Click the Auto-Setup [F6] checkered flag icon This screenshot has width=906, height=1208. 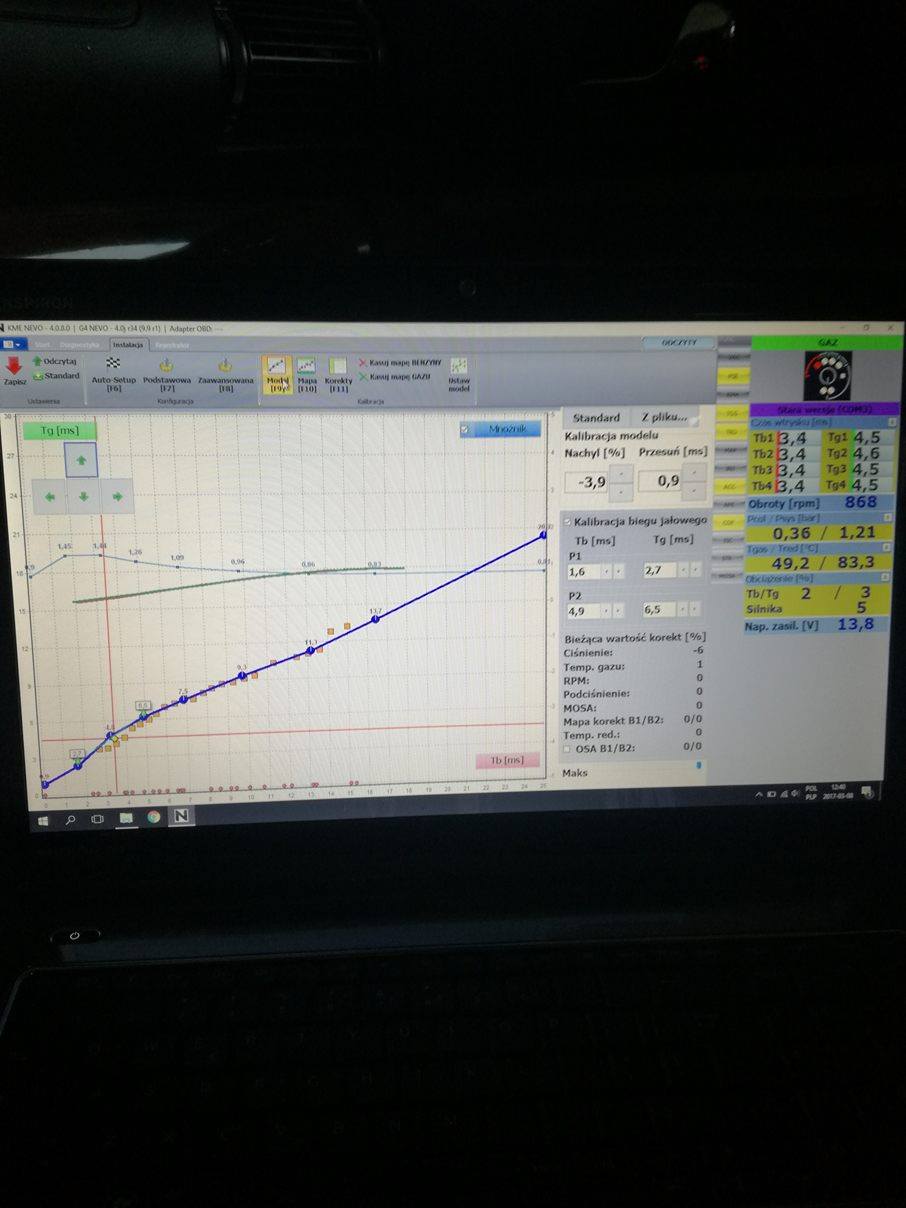(113, 364)
